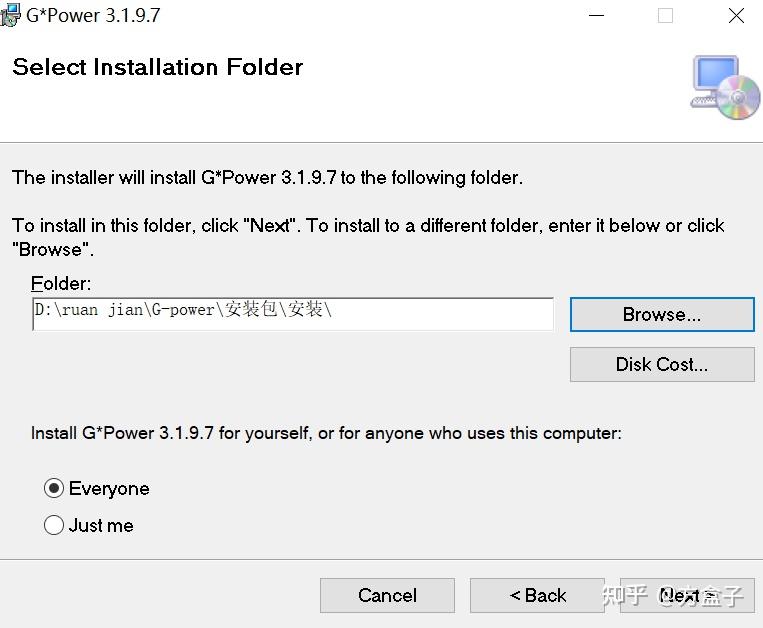Click the G*Power 3.1.9.7 title bar text
The image size is (763, 628).
93,16
